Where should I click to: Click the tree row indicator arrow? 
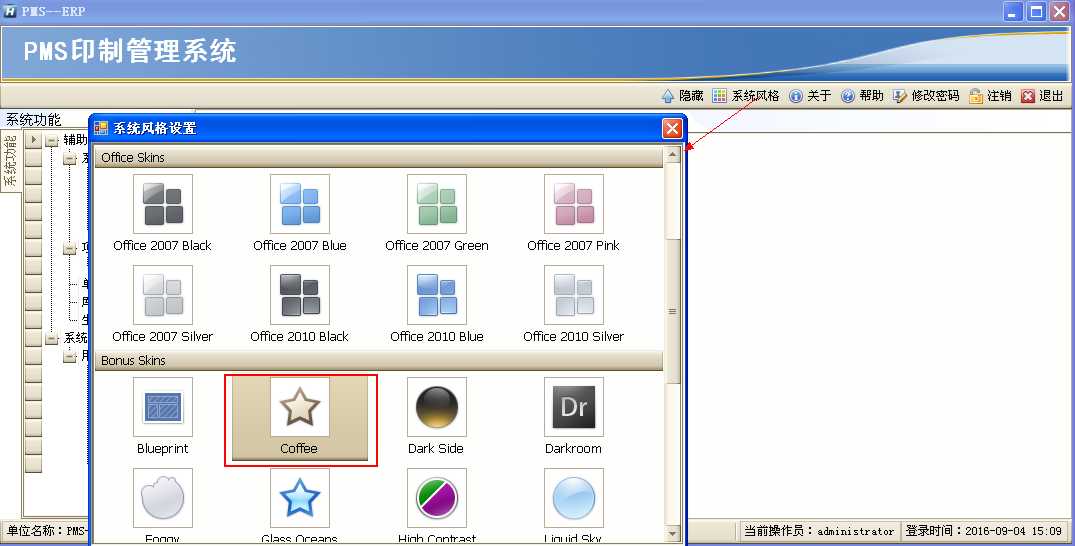click(x=34, y=140)
